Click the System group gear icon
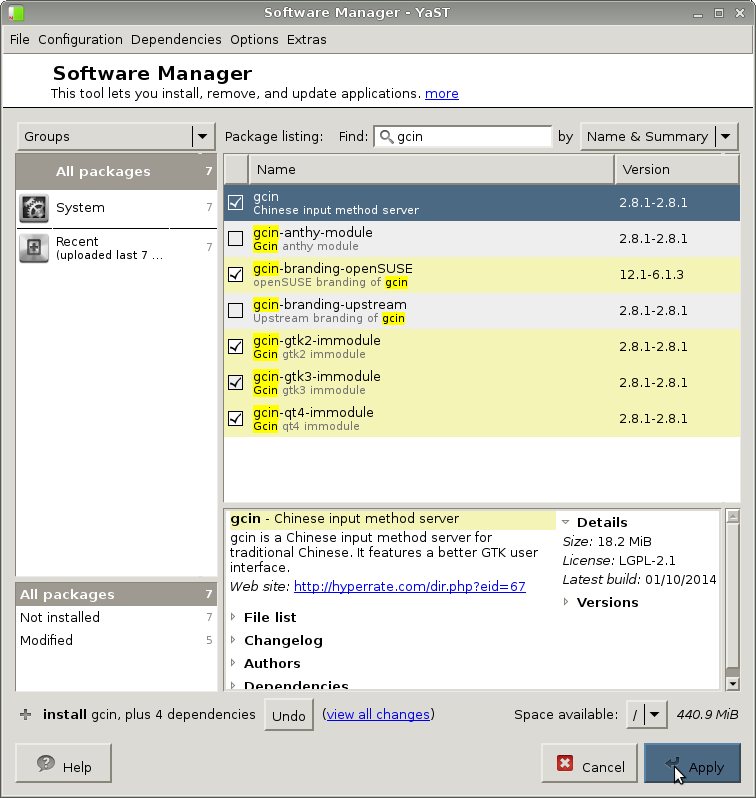Viewport: 756px width, 798px height. [x=34, y=208]
